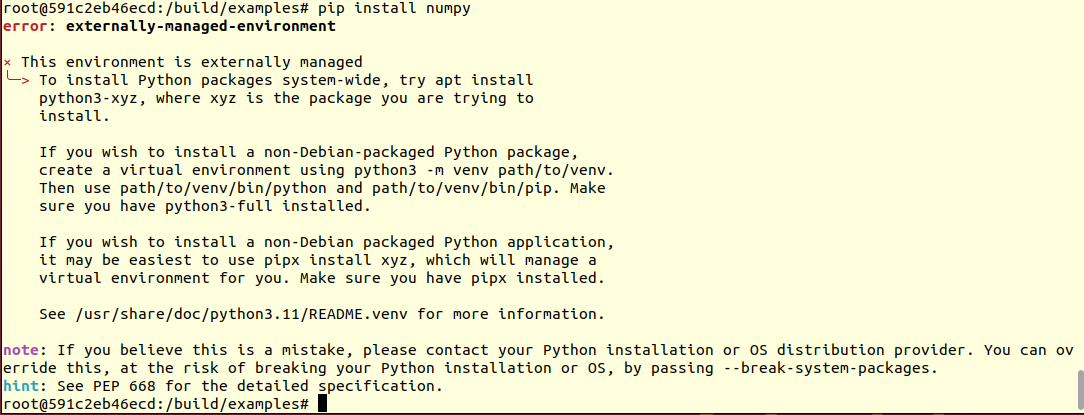
Task: Click the red × symbol before 'This environment'
Action: point(8,63)
